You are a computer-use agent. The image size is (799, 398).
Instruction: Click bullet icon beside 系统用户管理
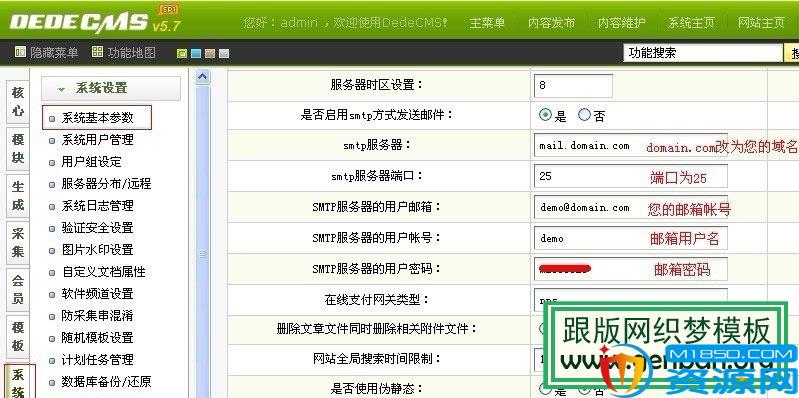pyautogui.click(x=51, y=141)
